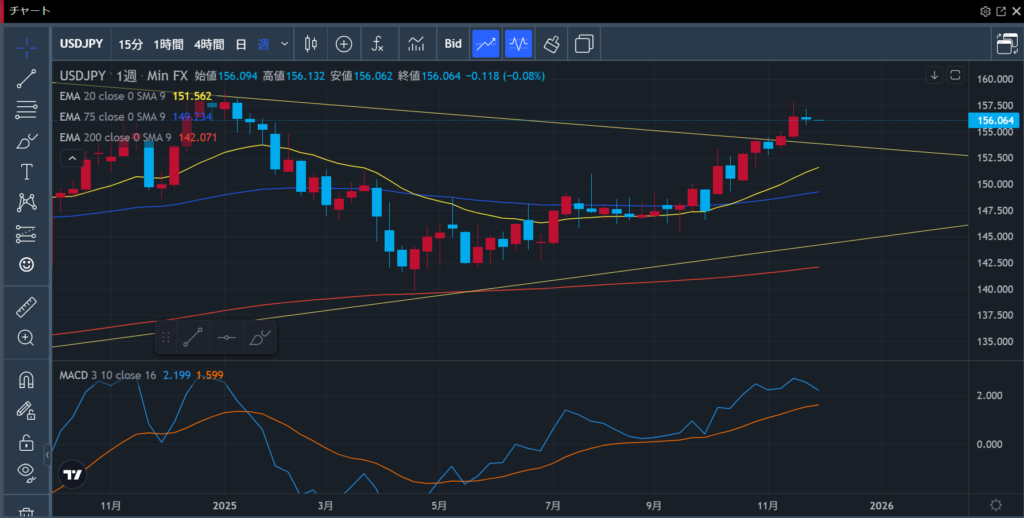Image resolution: width=1024 pixels, height=518 pixels.
Task: Open the indicators fx menu
Action: (377, 44)
